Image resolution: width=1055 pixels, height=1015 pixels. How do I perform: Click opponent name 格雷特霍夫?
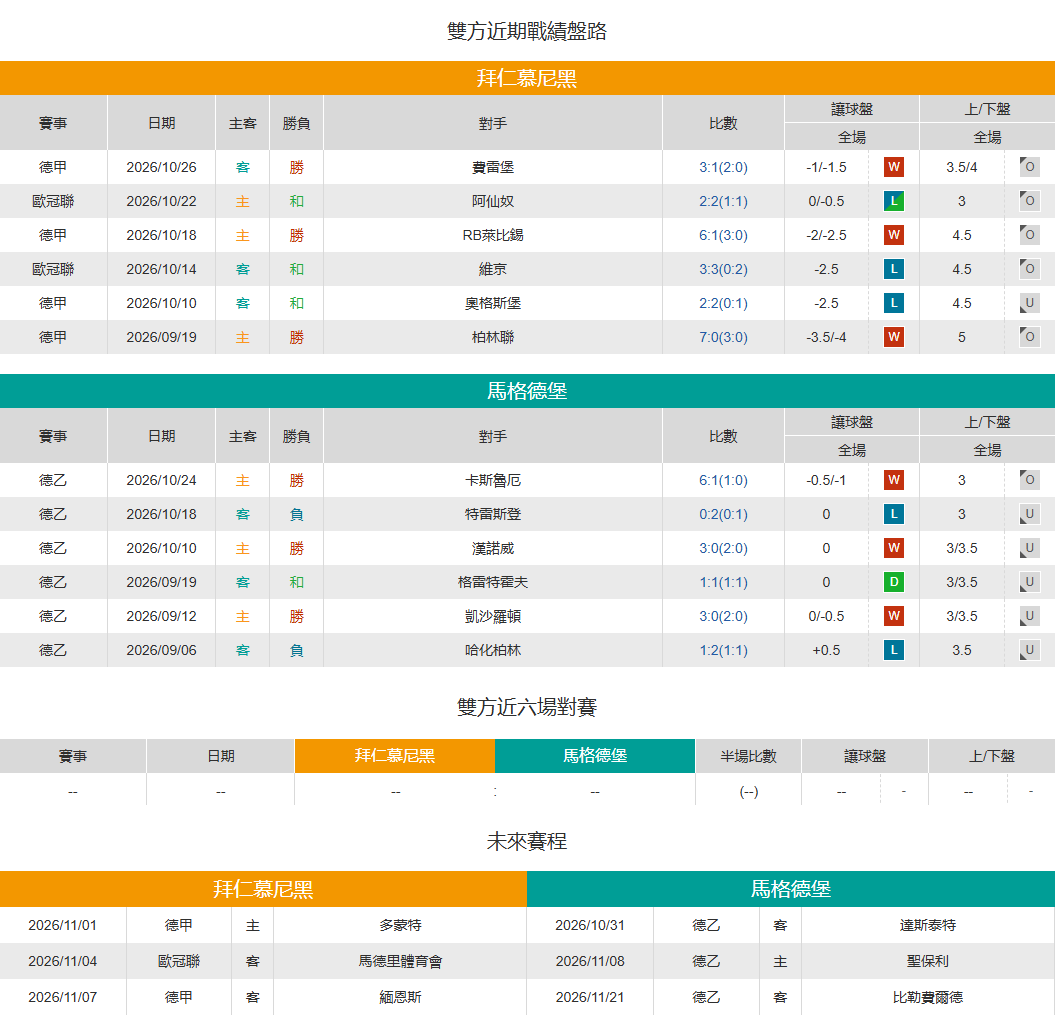(x=493, y=582)
